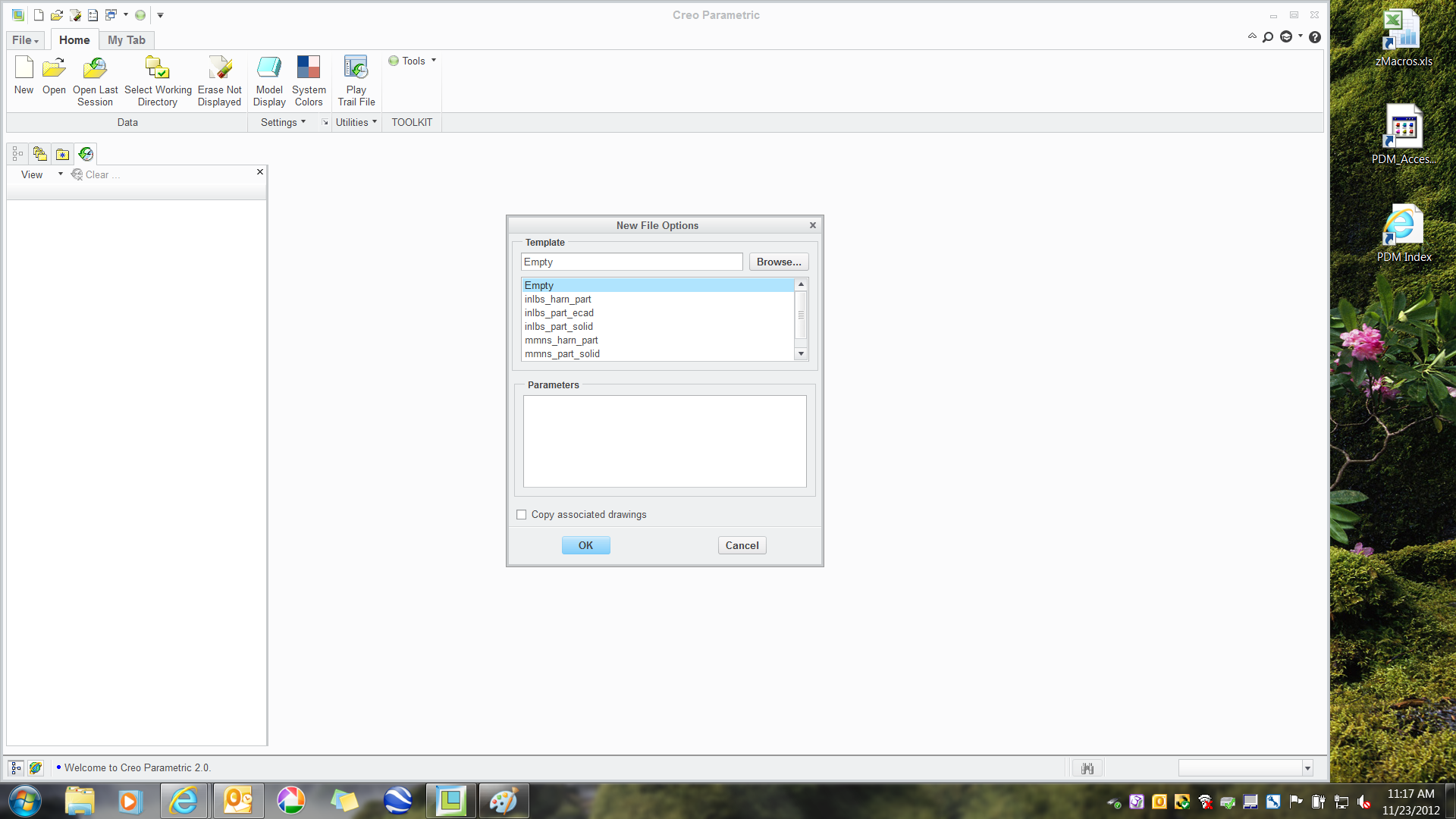Select inlbs_part_ecad template
1456x819 pixels.
click(657, 312)
